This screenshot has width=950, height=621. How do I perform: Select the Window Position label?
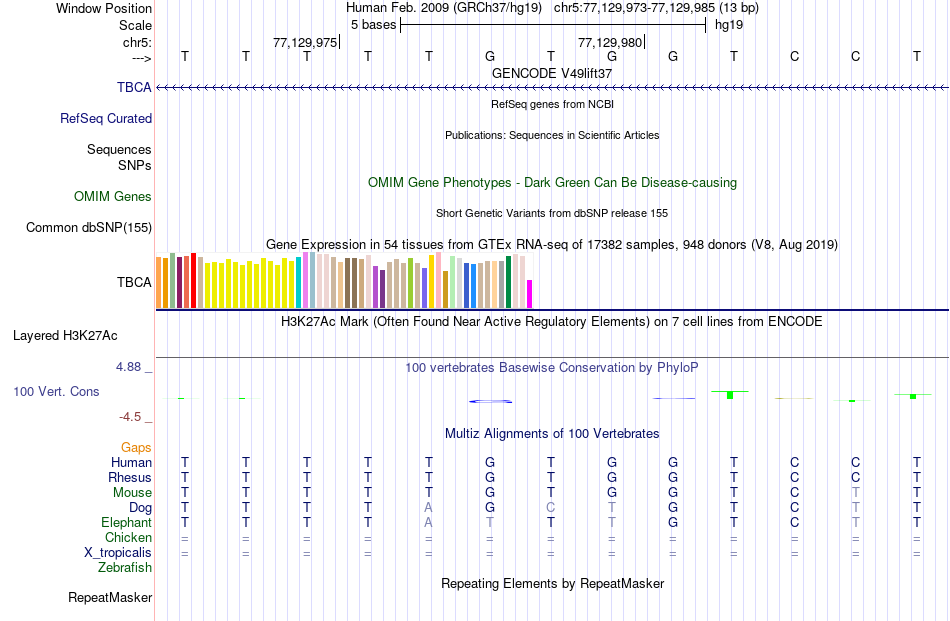click(104, 8)
